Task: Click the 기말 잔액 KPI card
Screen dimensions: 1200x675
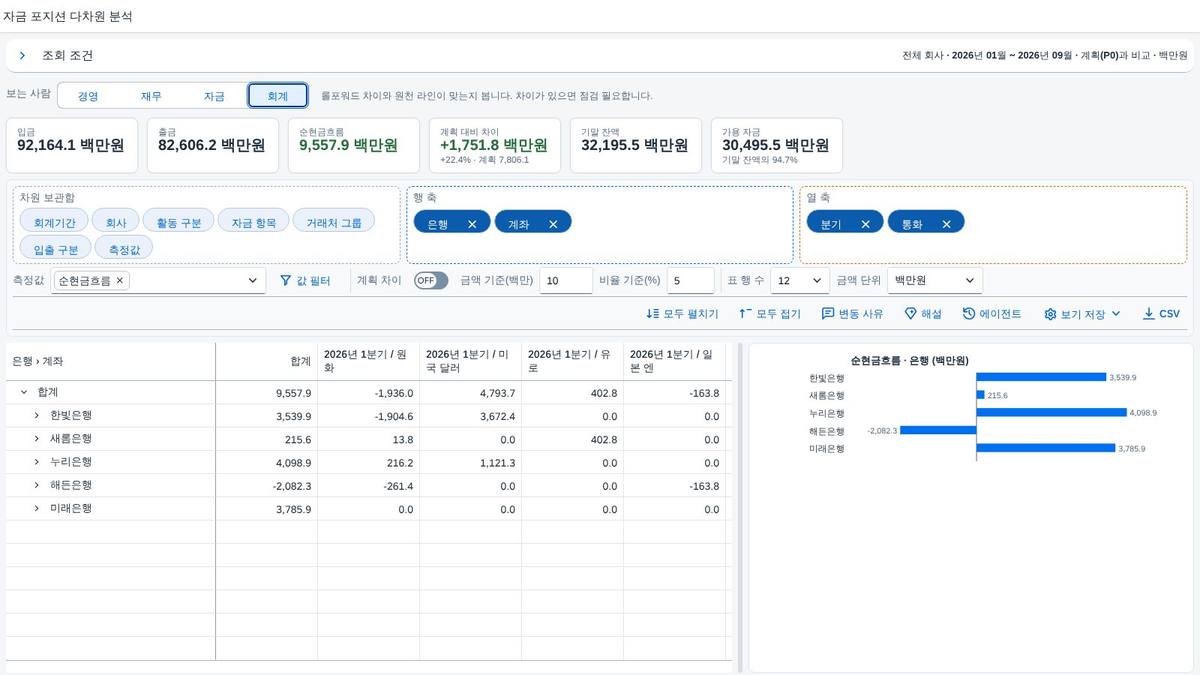Action: 636,145
